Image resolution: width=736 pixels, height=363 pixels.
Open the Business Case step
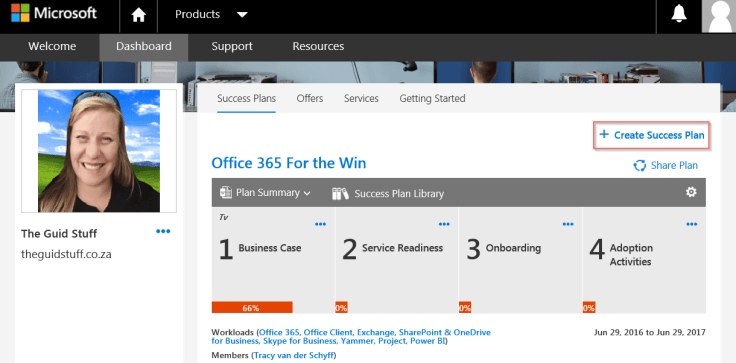(270, 248)
